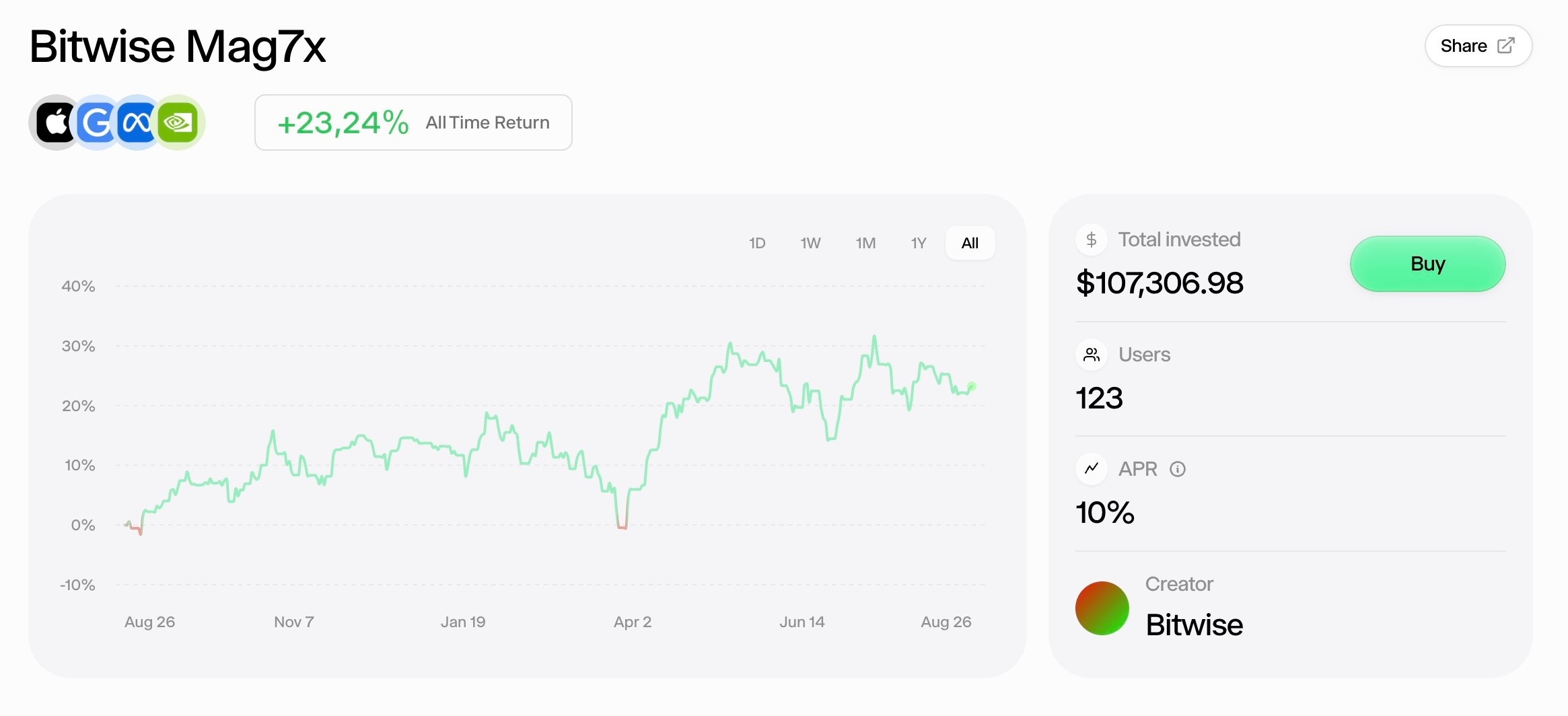Click the APR trend line icon
Image resolution: width=1568 pixels, height=716 pixels.
[1092, 469]
